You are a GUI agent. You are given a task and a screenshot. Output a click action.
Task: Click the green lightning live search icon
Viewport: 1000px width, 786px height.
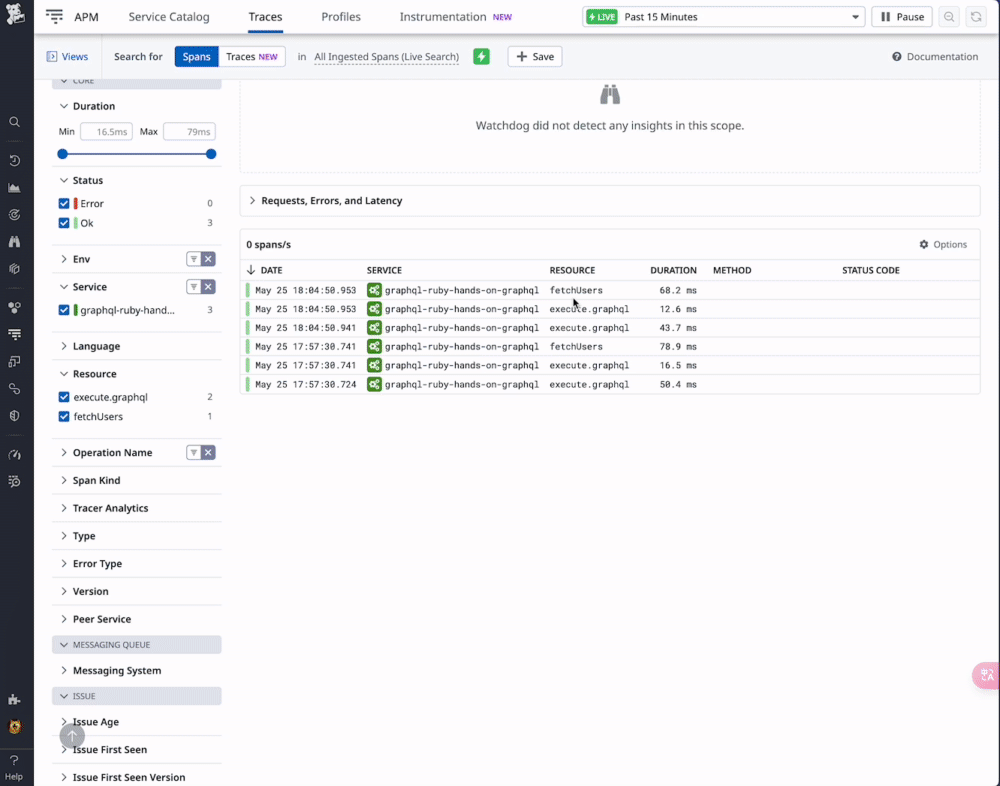[x=482, y=56]
